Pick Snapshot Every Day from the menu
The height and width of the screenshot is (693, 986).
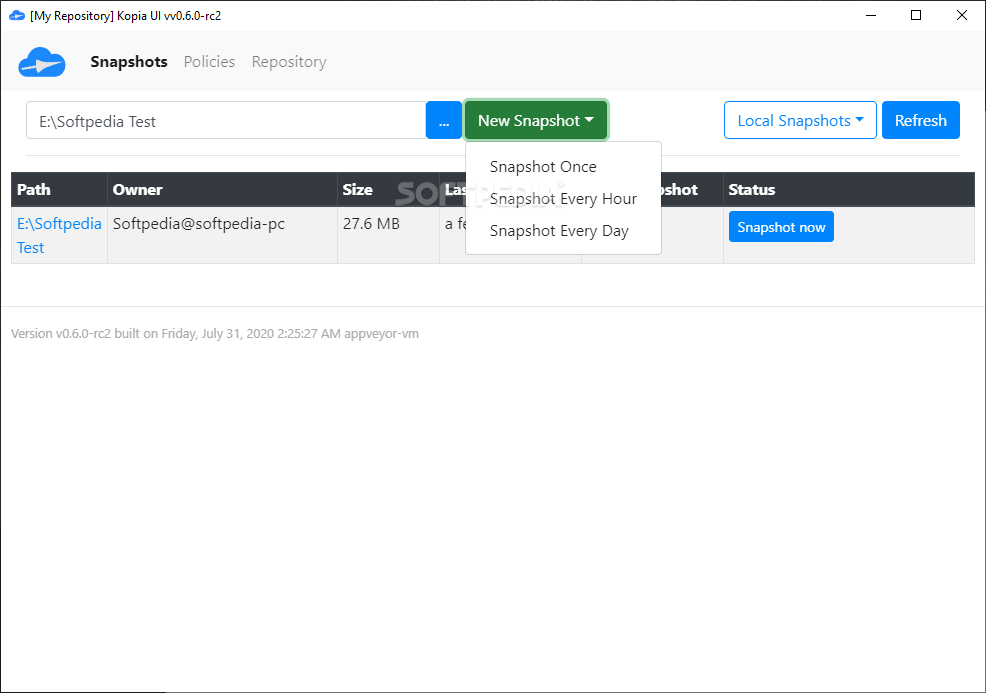[558, 230]
